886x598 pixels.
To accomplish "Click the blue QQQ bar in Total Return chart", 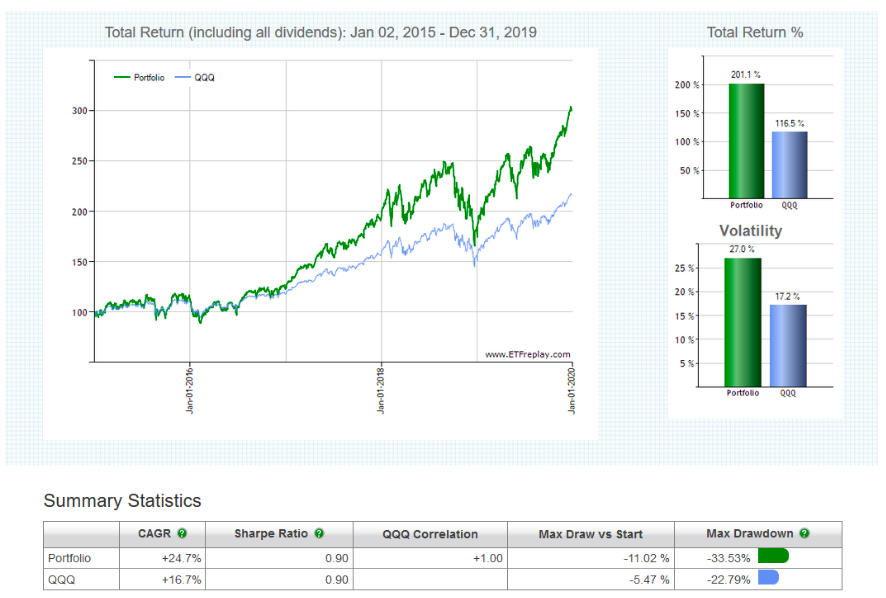I will 788,164.
